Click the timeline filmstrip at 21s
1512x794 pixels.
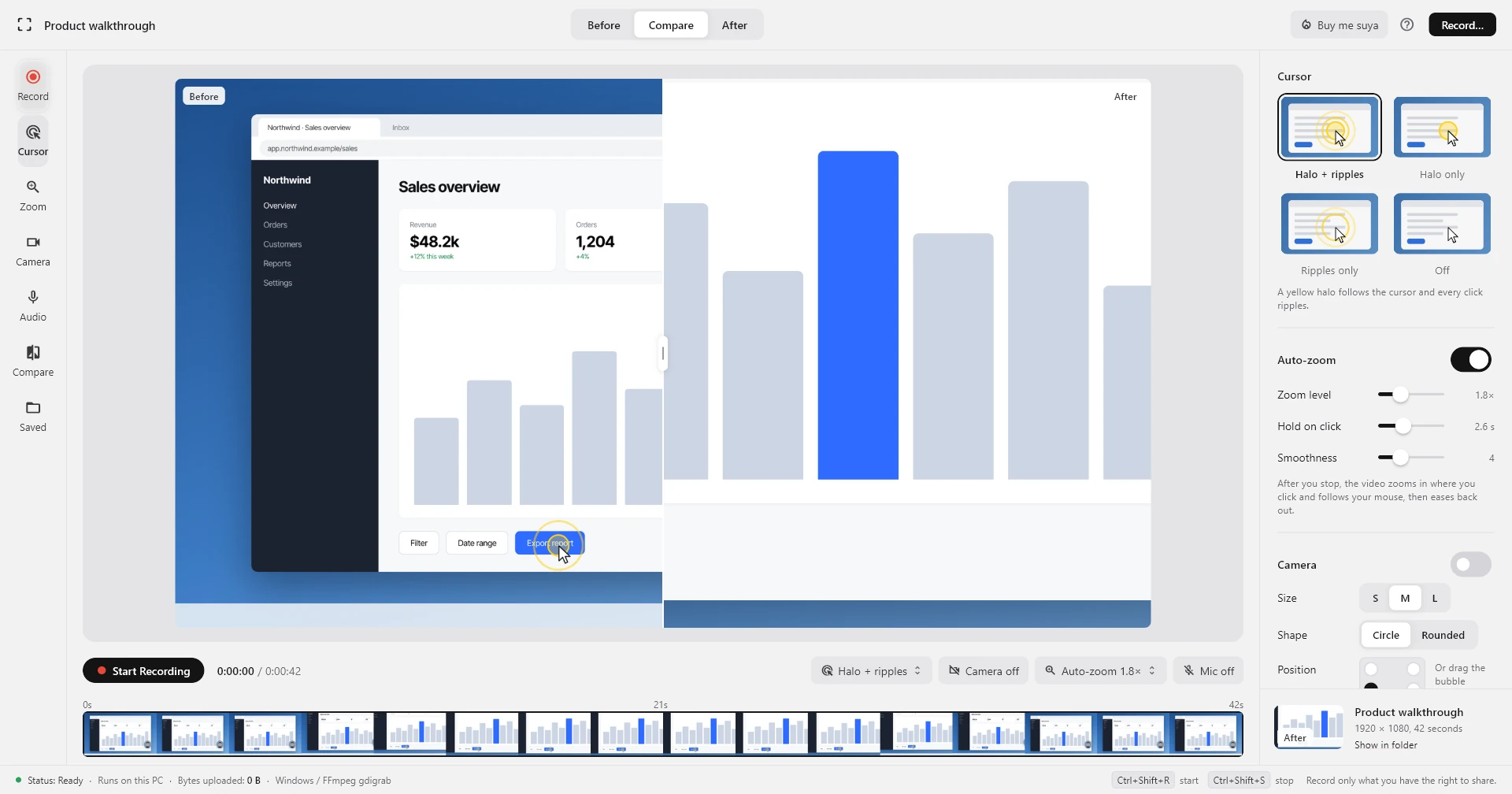(663, 733)
